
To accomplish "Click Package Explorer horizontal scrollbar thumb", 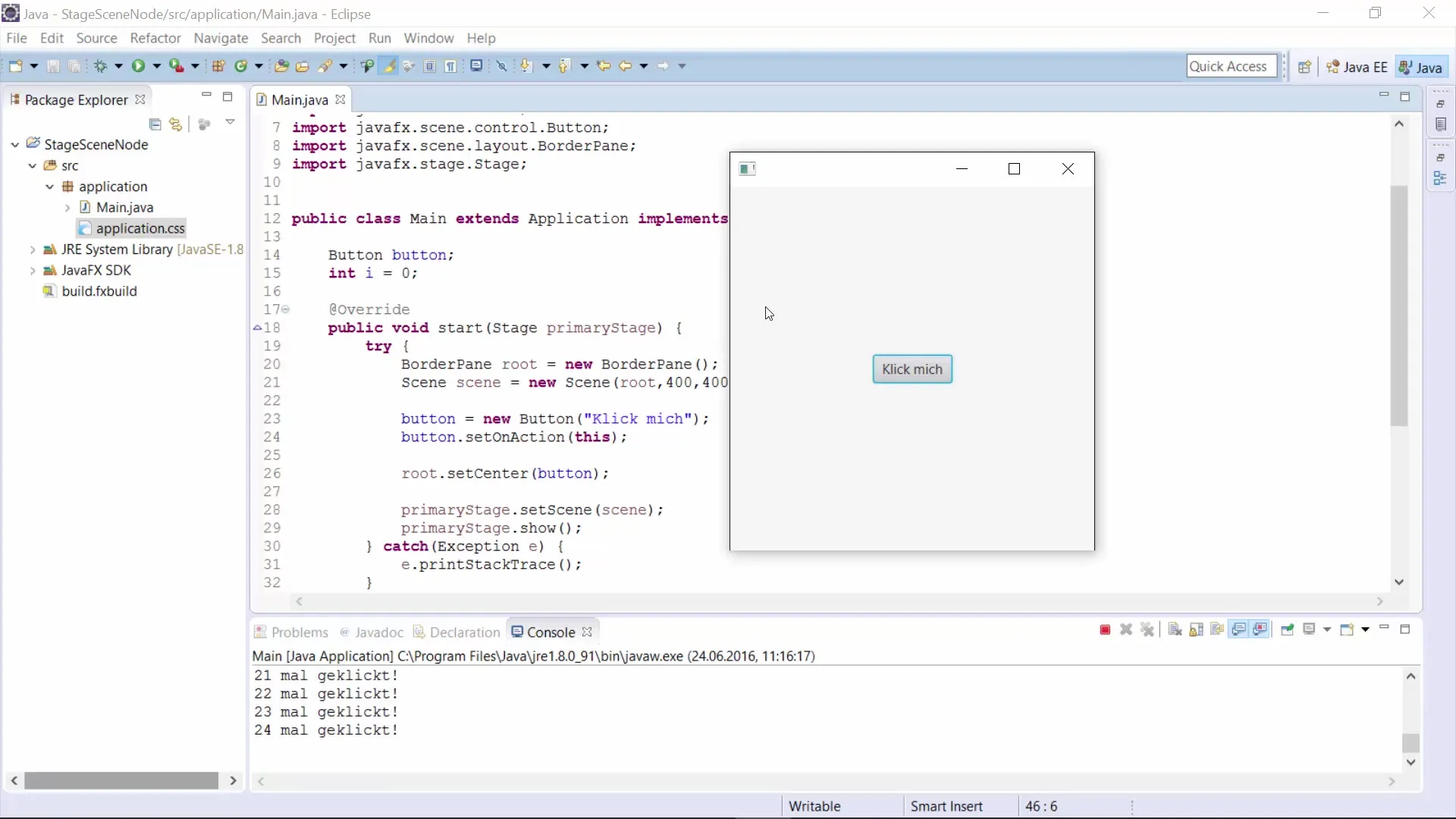I will click(x=121, y=780).
